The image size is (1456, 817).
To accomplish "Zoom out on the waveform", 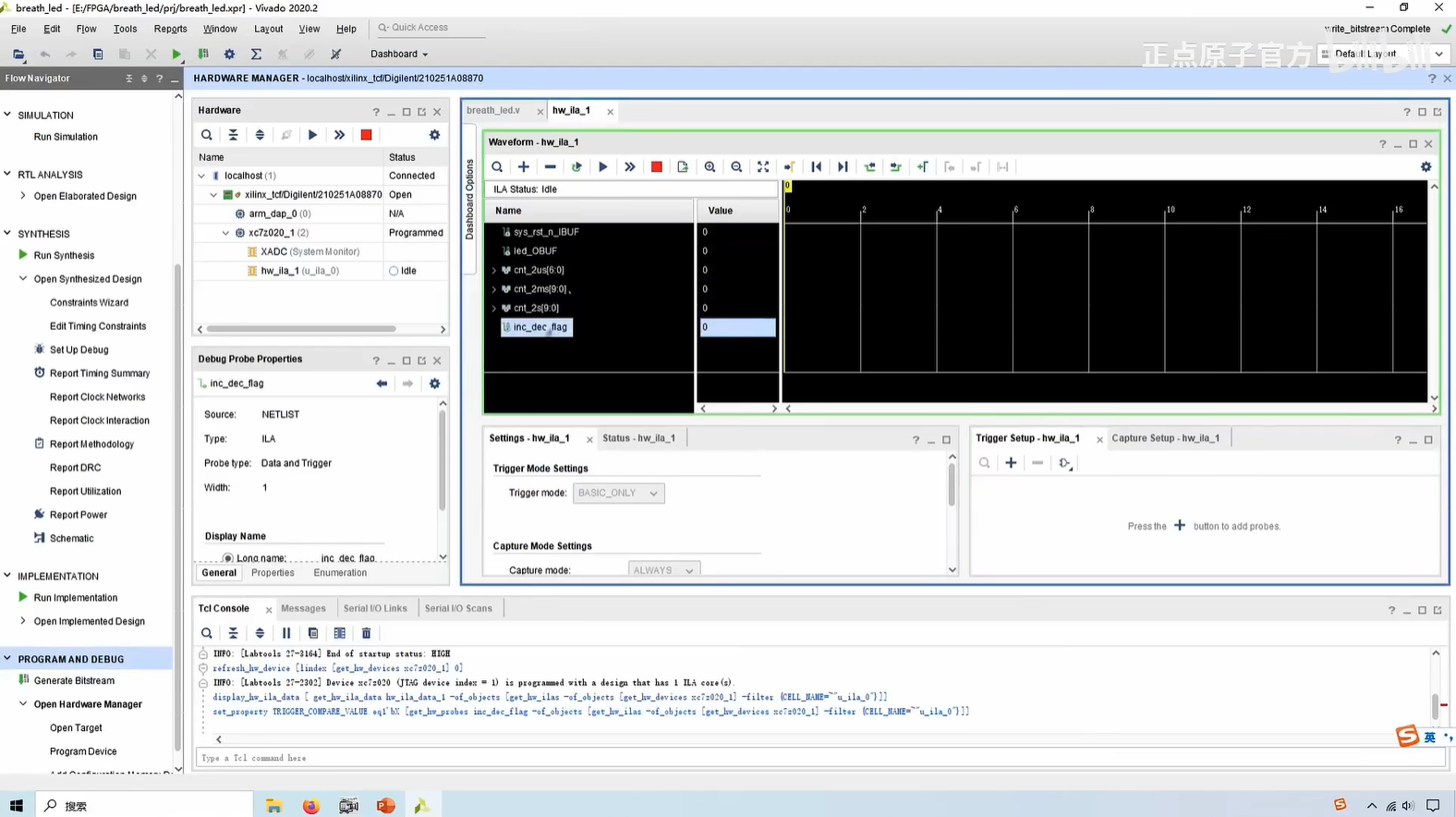I will tap(736, 167).
